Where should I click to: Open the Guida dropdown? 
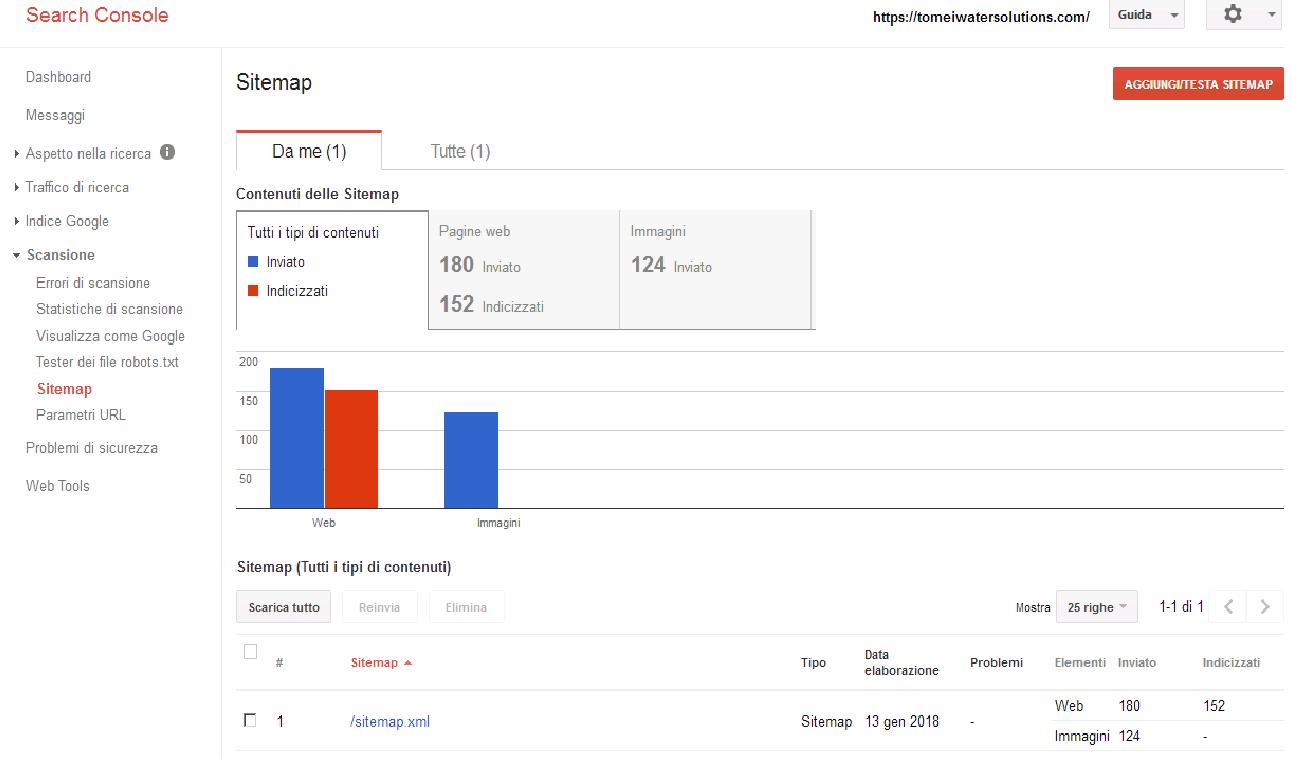pyautogui.click(x=1146, y=15)
